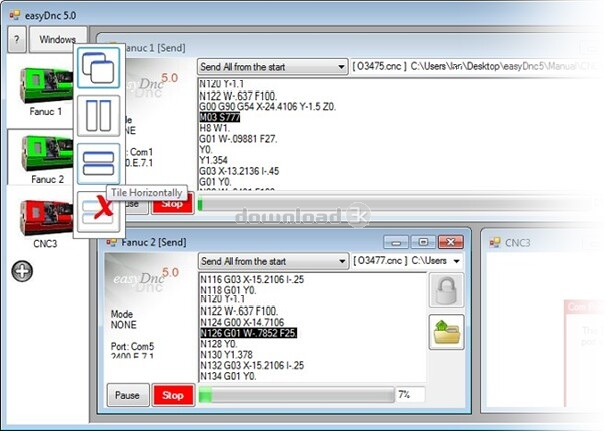The height and width of the screenshot is (431, 607).
Task: Select line G03 X-13.2136 I-.45
Action: pyautogui.click(x=239, y=171)
